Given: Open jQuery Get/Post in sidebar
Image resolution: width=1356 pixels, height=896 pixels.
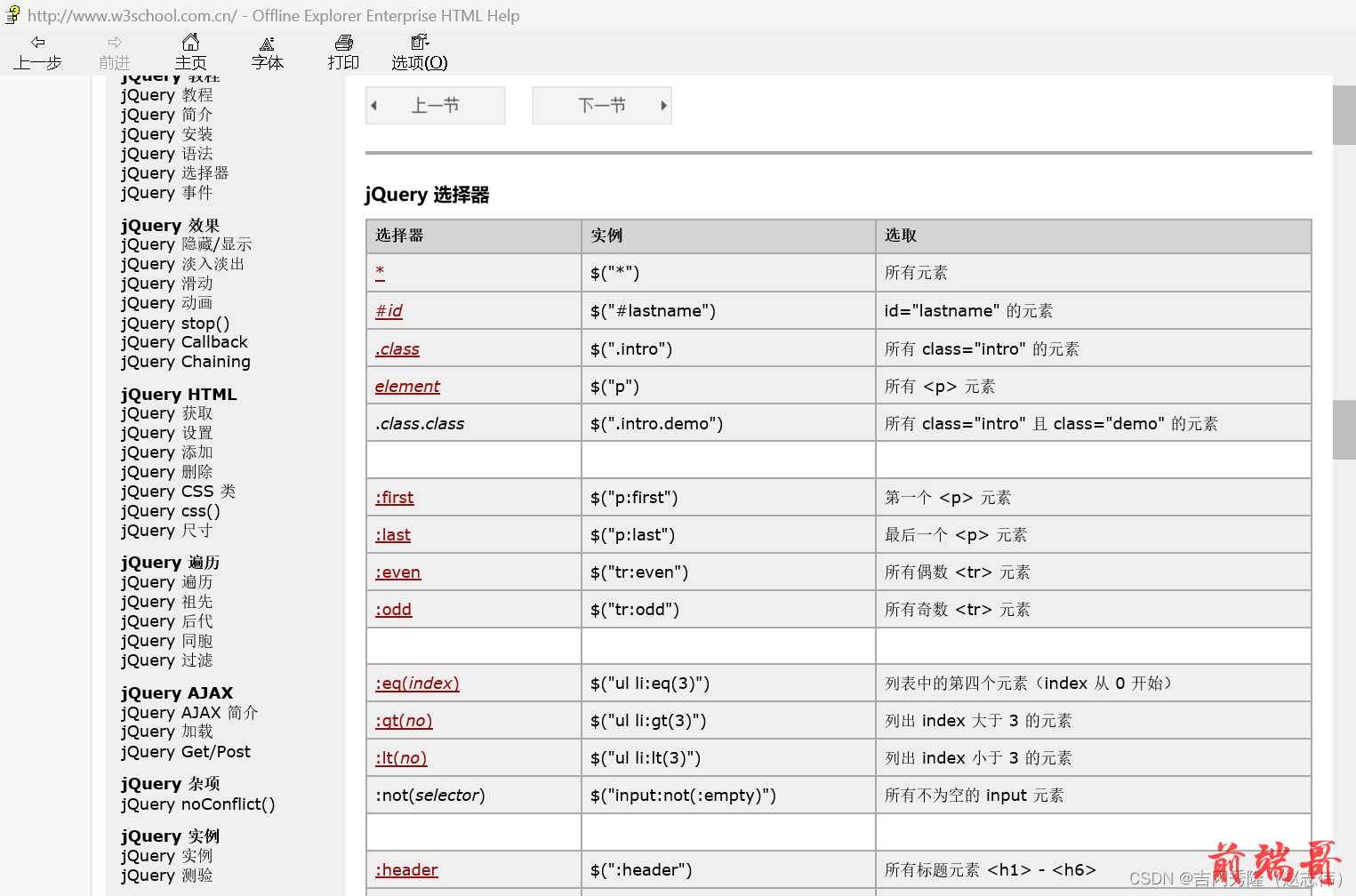Looking at the screenshot, I should point(186,752).
